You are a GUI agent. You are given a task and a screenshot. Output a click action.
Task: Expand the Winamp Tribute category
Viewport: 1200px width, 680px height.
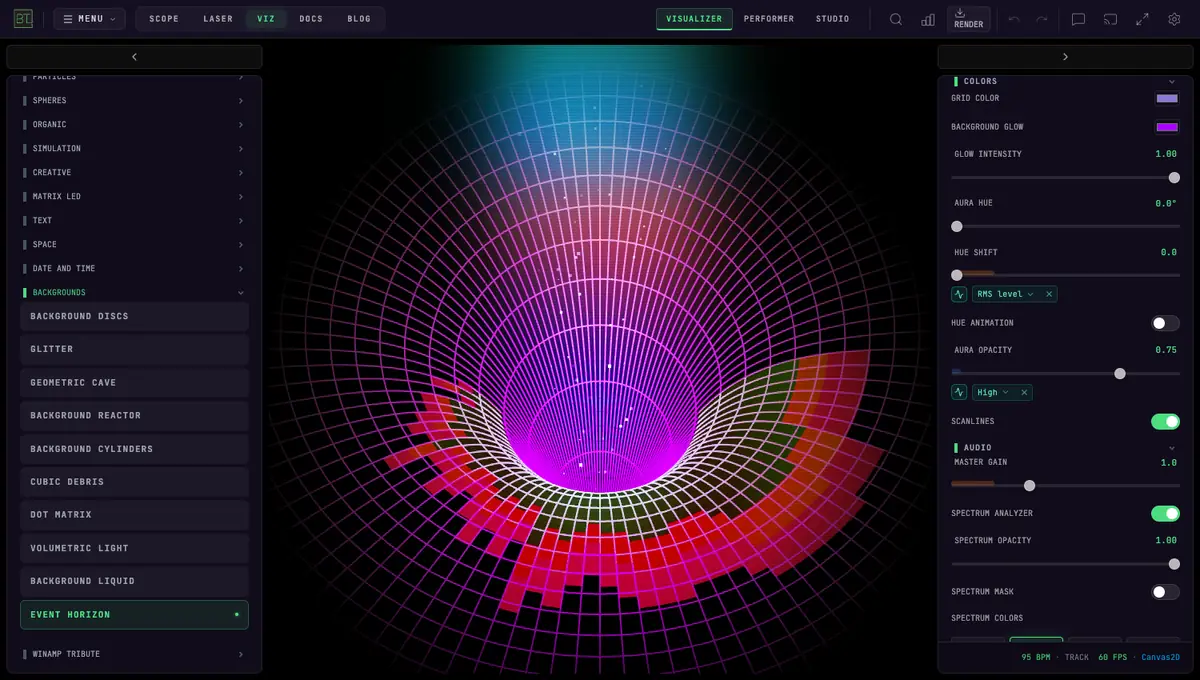point(134,654)
